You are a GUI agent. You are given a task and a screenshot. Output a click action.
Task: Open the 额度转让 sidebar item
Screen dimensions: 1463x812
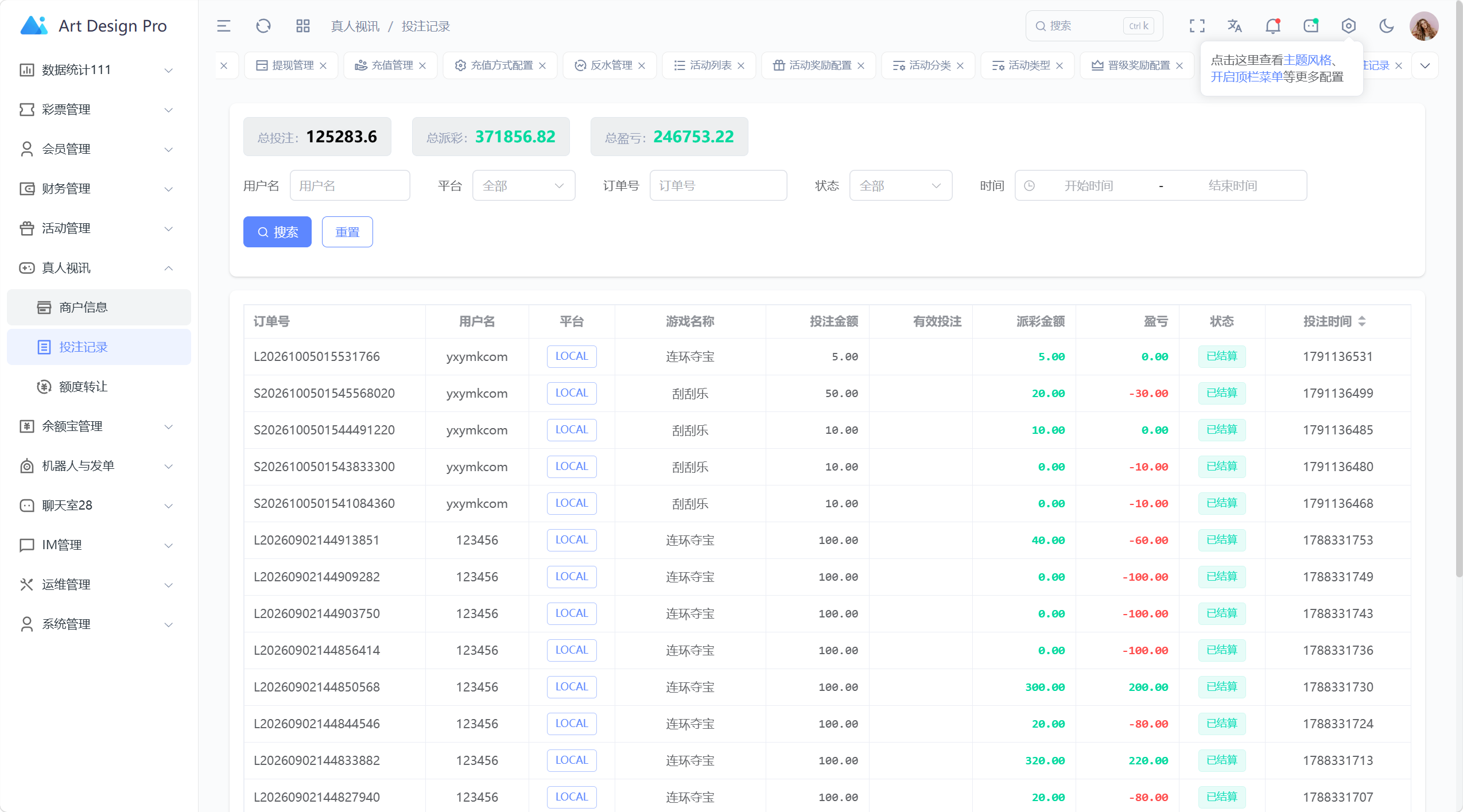pos(99,387)
